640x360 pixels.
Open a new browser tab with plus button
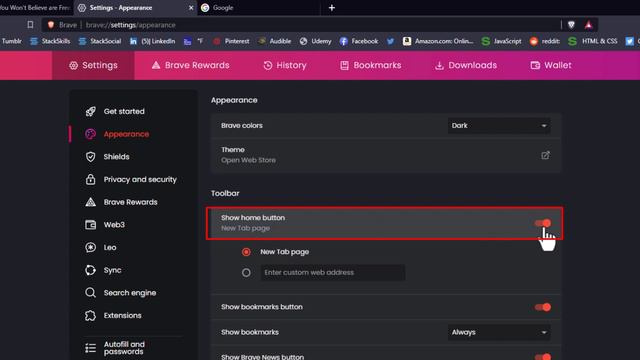332,8
